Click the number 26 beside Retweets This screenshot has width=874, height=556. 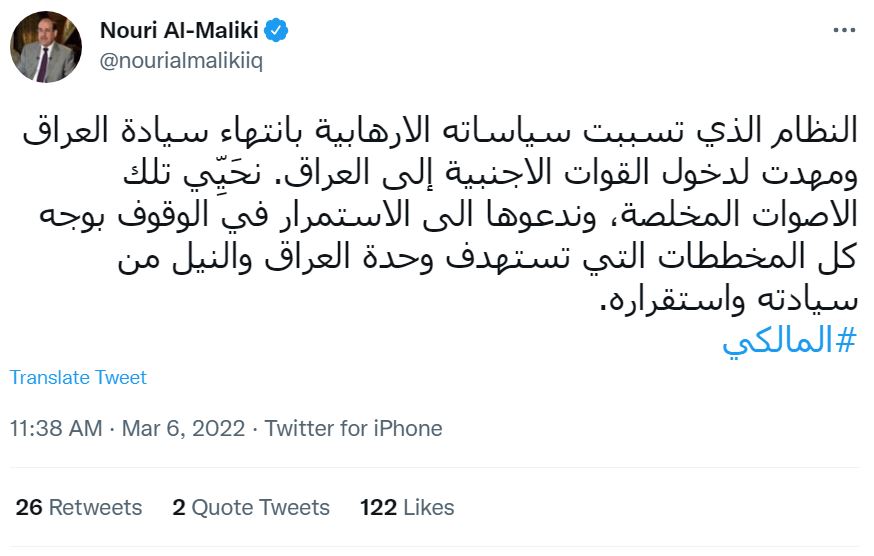(29, 507)
